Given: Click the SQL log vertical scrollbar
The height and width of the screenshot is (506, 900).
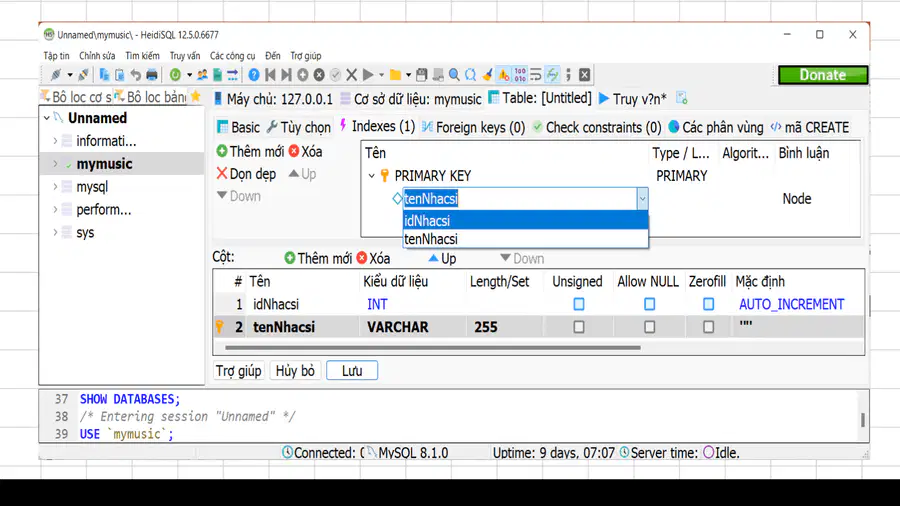Looking at the screenshot, I should (x=863, y=420).
